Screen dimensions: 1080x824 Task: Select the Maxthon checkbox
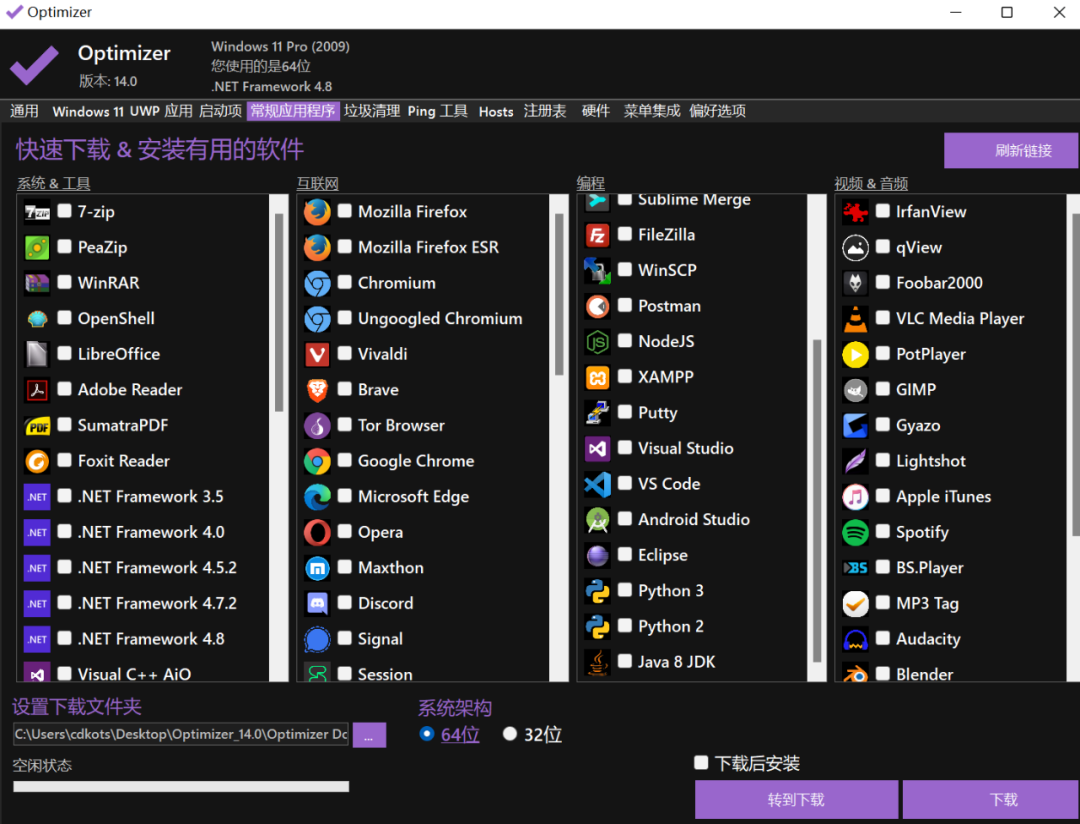point(345,566)
